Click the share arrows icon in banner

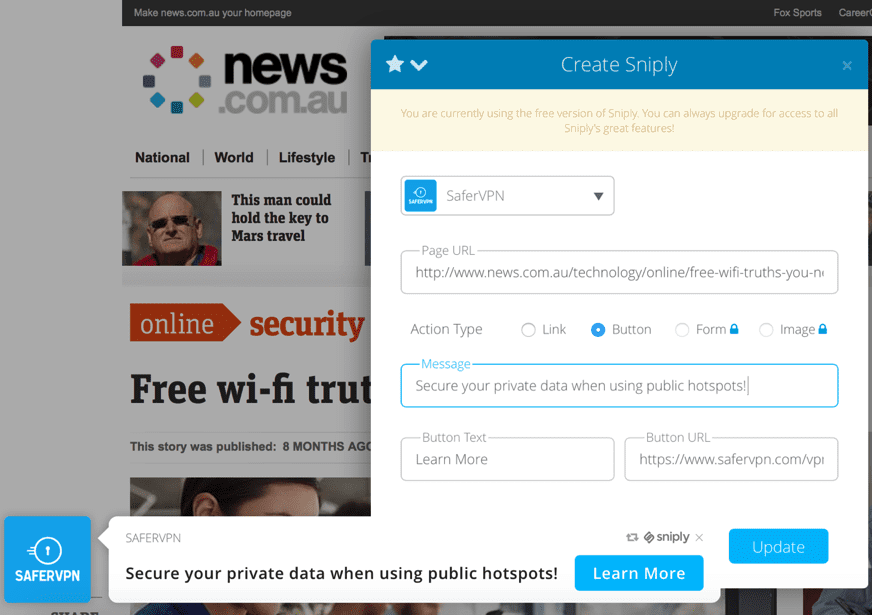pos(632,537)
